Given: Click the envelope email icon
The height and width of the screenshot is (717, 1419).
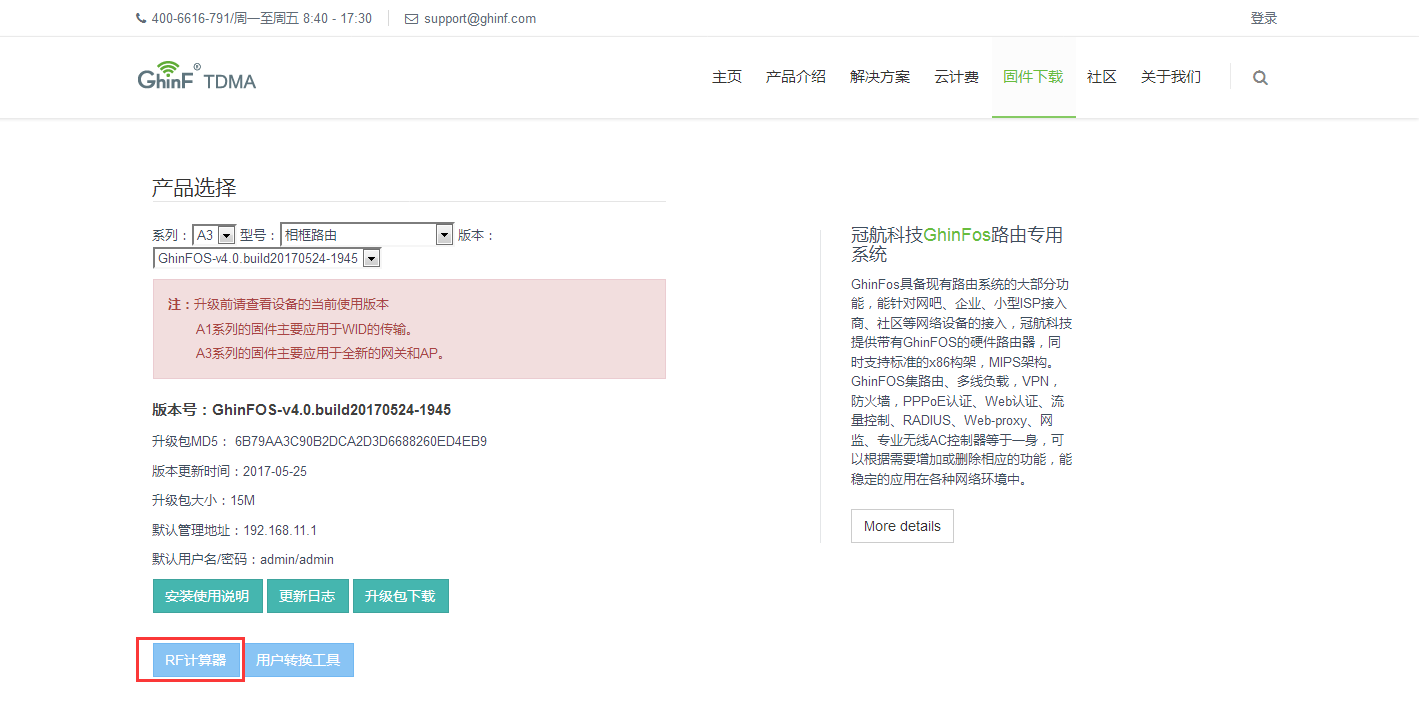Looking at the screenshot, I should pos(411,19).
